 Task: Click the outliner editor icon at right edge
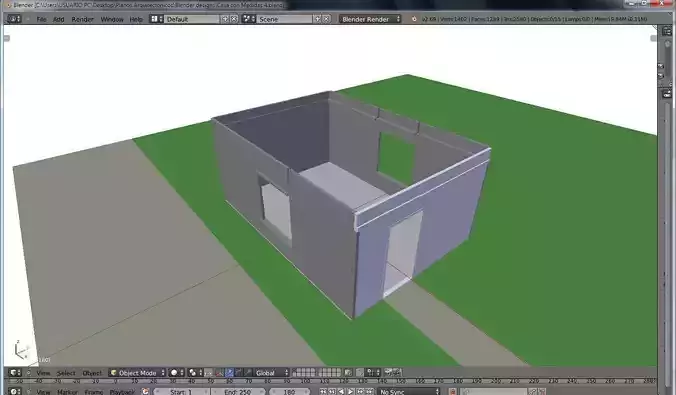click(667, 31)
